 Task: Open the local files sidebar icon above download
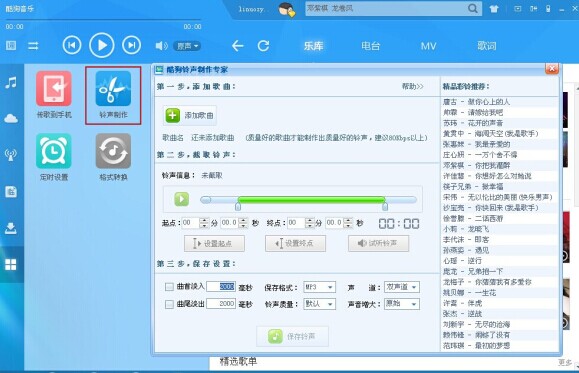[x=11, y=192]
